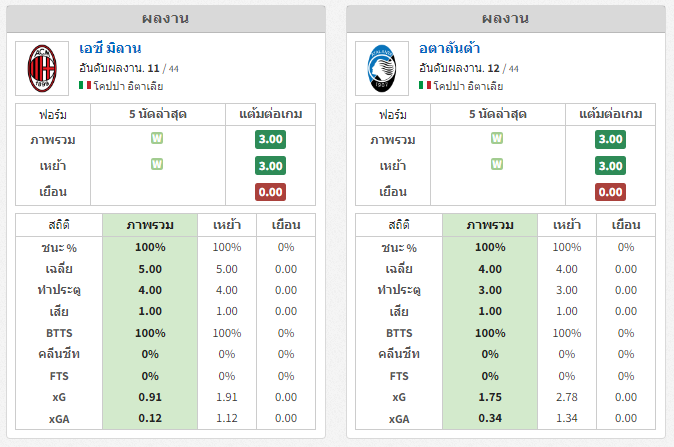Click Atalanta's home form W badge
This screenshot has width=674, height=447.
[x=497, y=164]
